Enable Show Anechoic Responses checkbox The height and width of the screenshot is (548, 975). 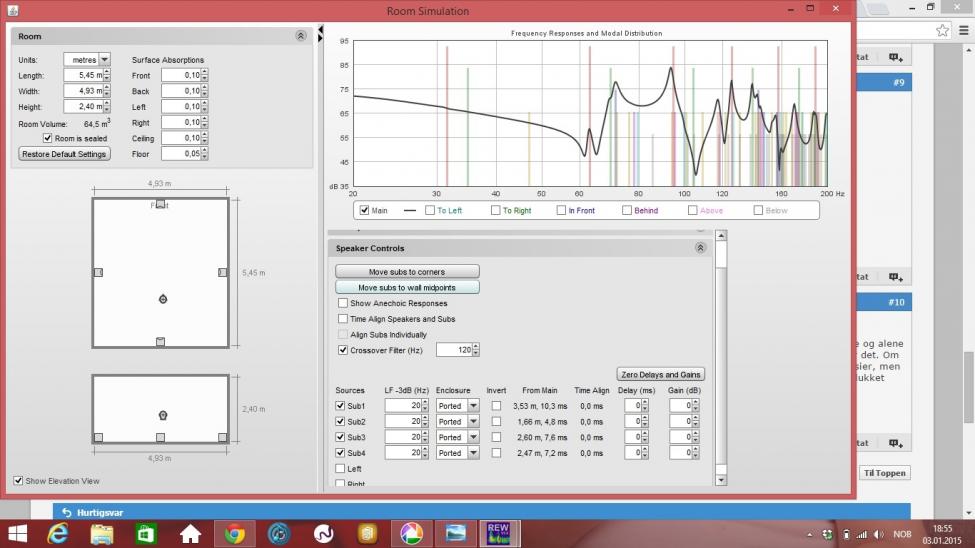343,303
